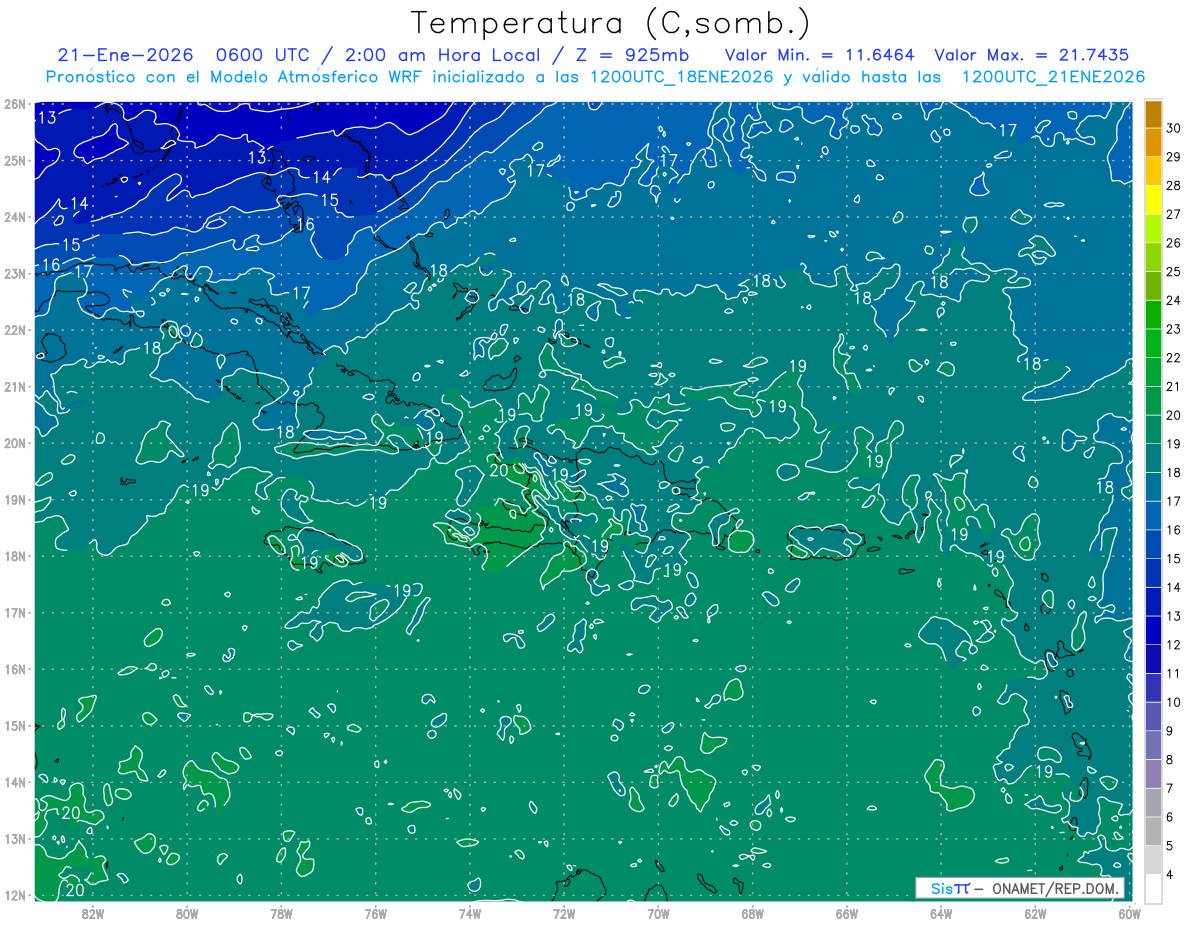This screenshot has height=927, width=1200.
Task: Pick the purple swatch between scale labels 7 and 8
Action: [1153, 773]
